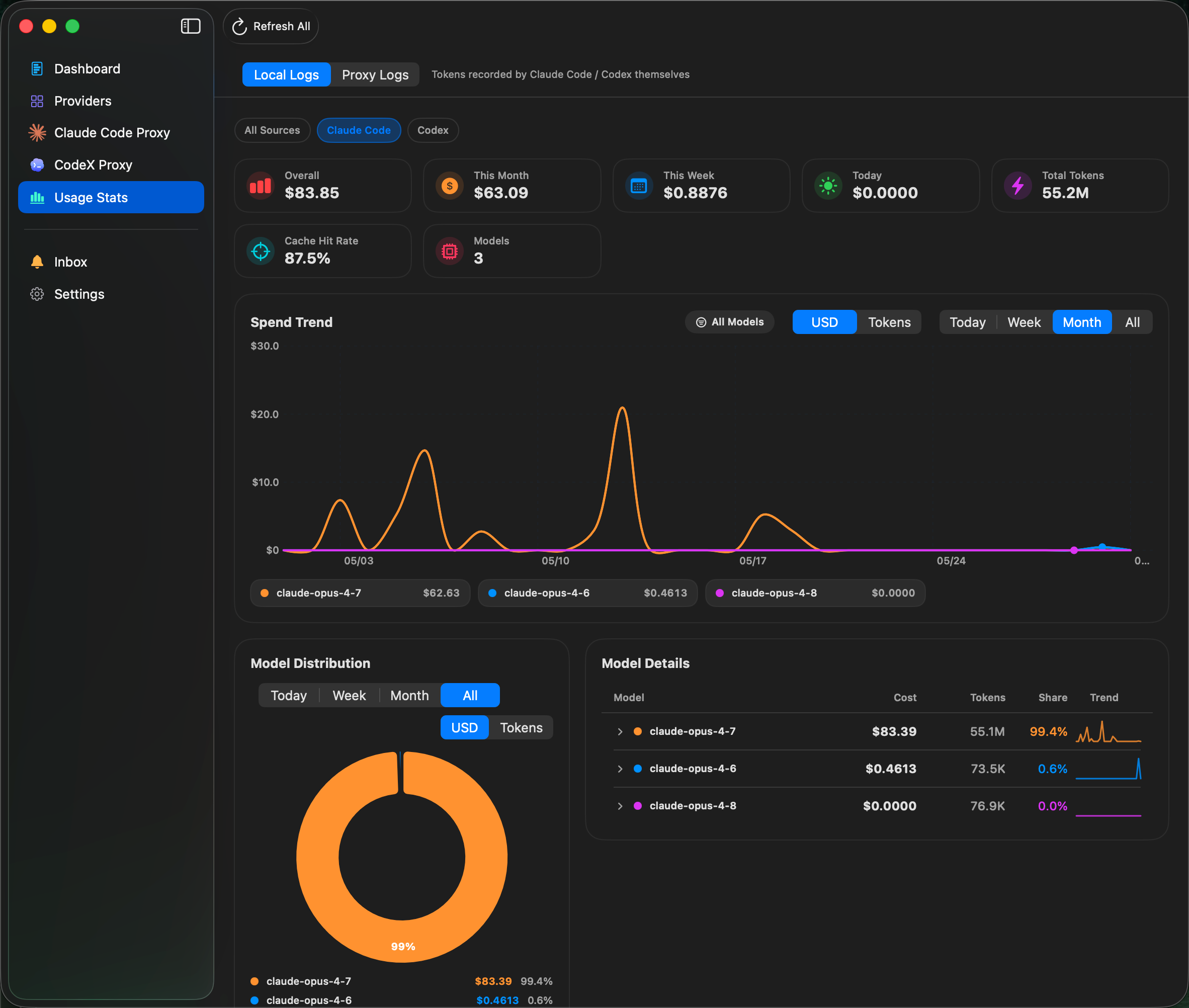
Task: Switch Model Distribution to Tokens
Action: pos(521,727)
